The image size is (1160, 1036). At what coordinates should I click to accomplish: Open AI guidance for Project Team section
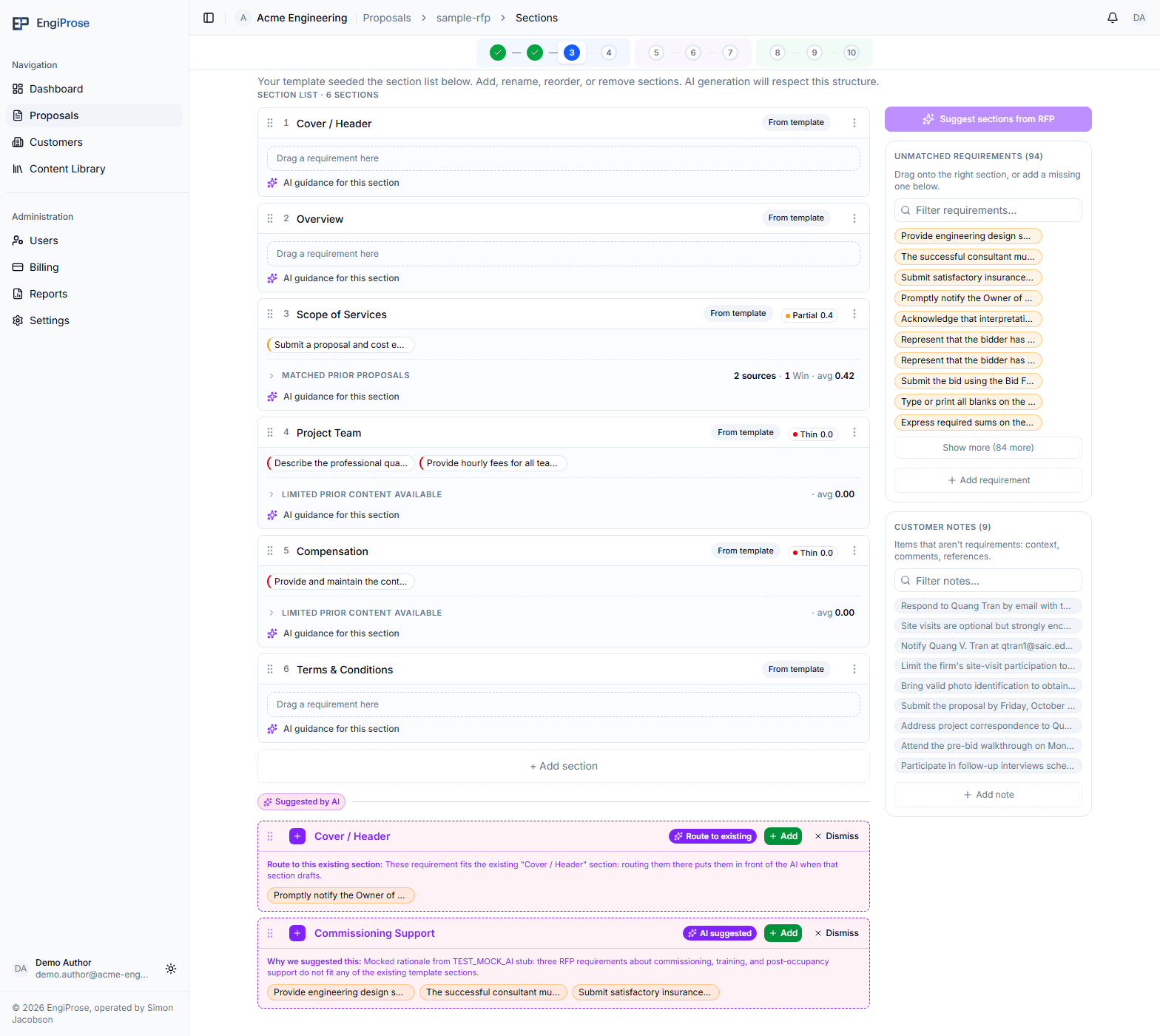pyautogui.click(x=334, y=515)
